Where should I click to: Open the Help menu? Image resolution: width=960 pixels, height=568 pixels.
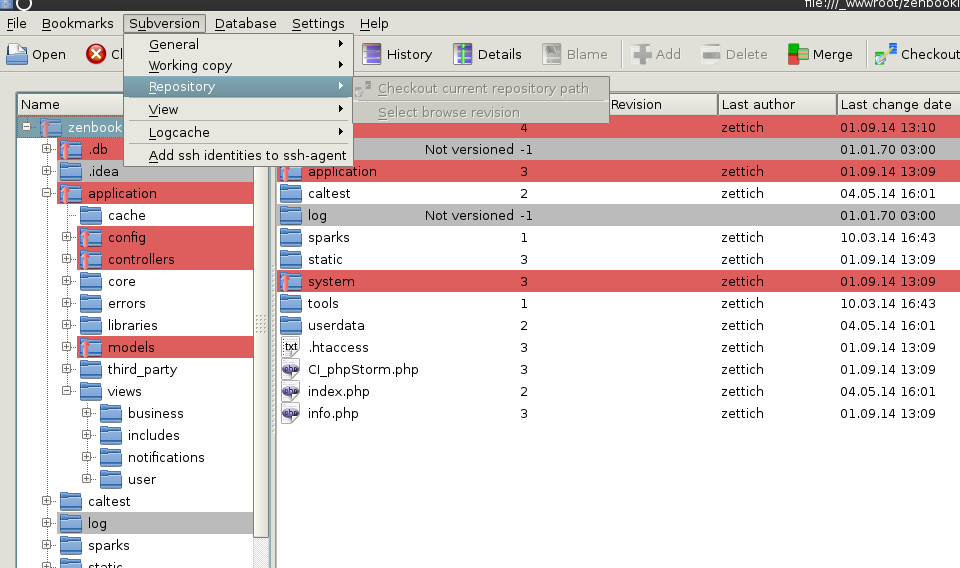374,23
